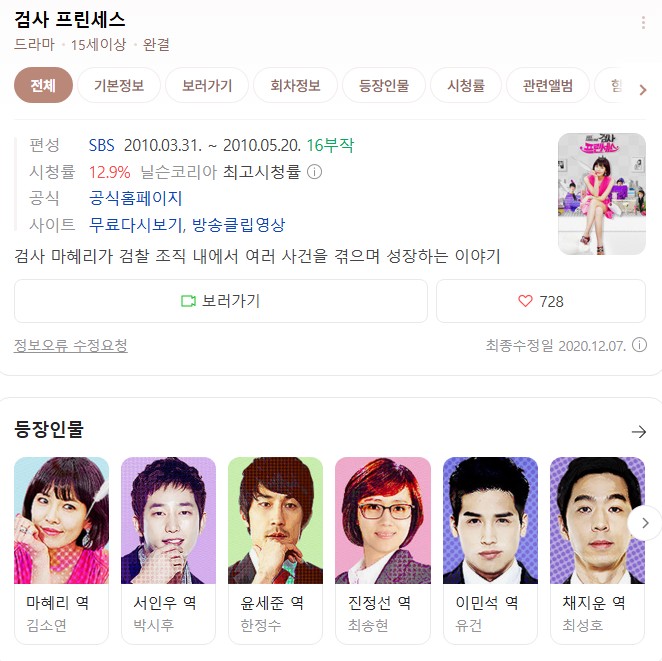Click the info icon beside 최고시청률

click(x=314, y=172)
